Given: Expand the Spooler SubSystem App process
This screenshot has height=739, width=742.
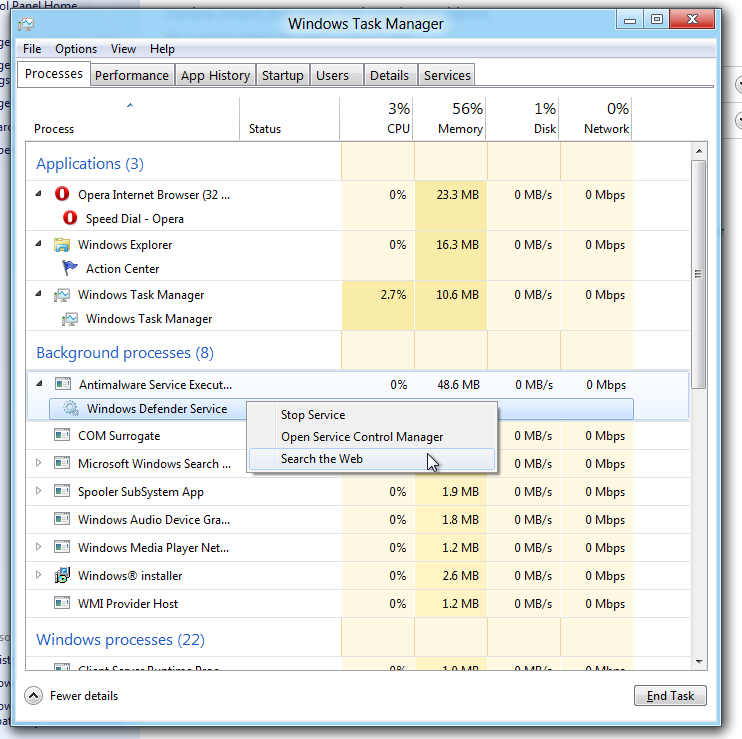Looking at the screenshot, I should tap(39, 491).
